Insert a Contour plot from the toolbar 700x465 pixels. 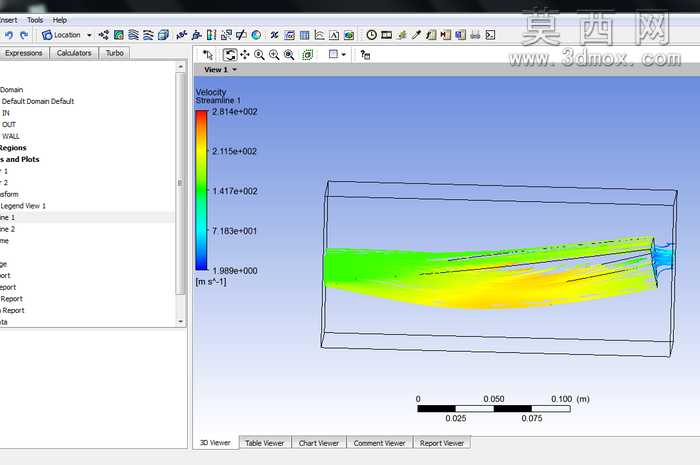point(119,35)
